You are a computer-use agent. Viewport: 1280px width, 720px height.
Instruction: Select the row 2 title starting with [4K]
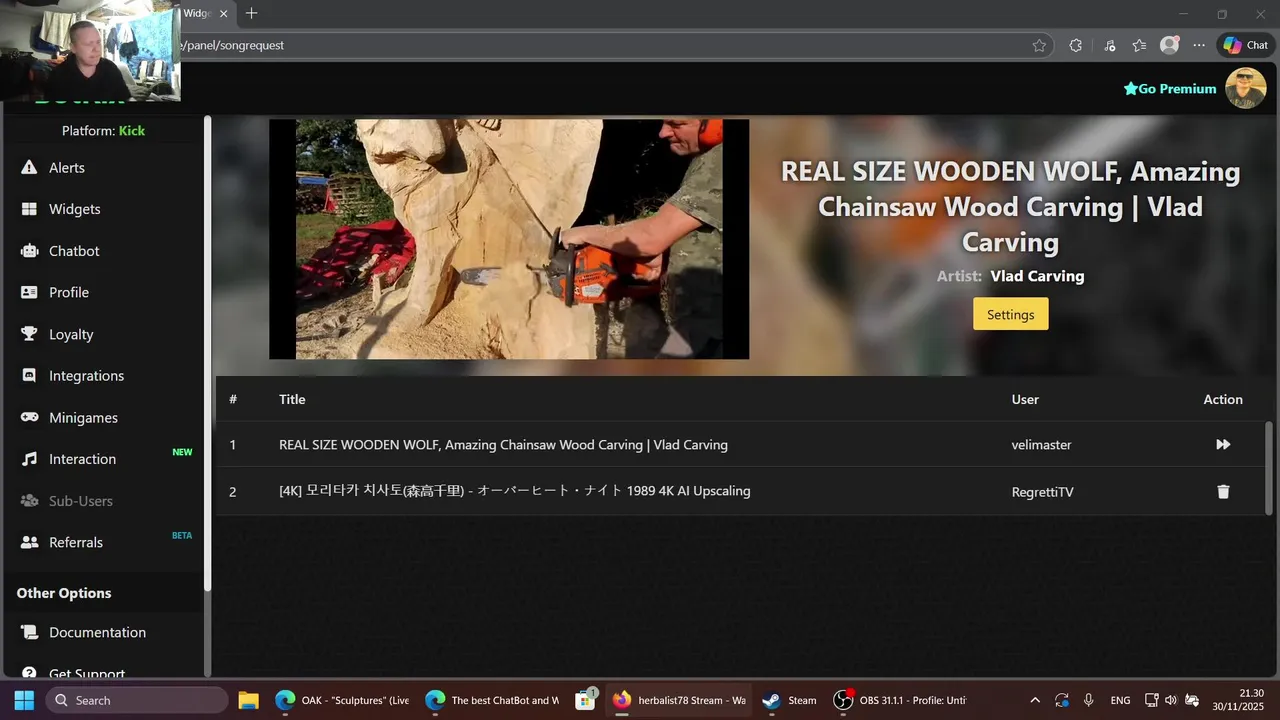pos(514,491)
